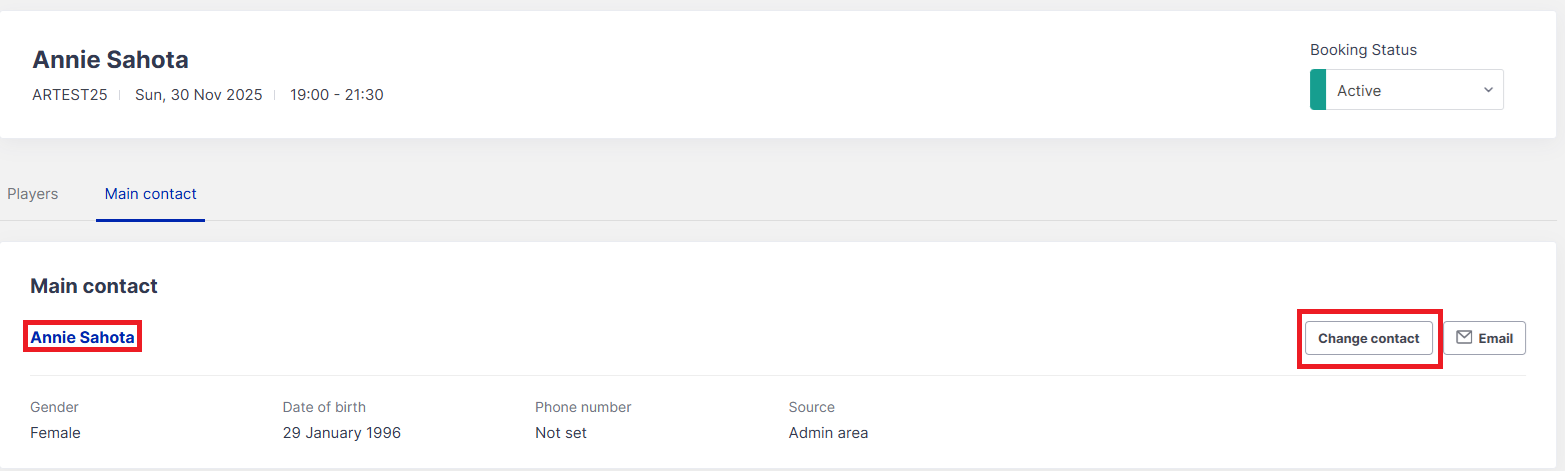1565x471 pixels.
Task: Click the ARTEST25 booking code
Action: pos(69,95)
